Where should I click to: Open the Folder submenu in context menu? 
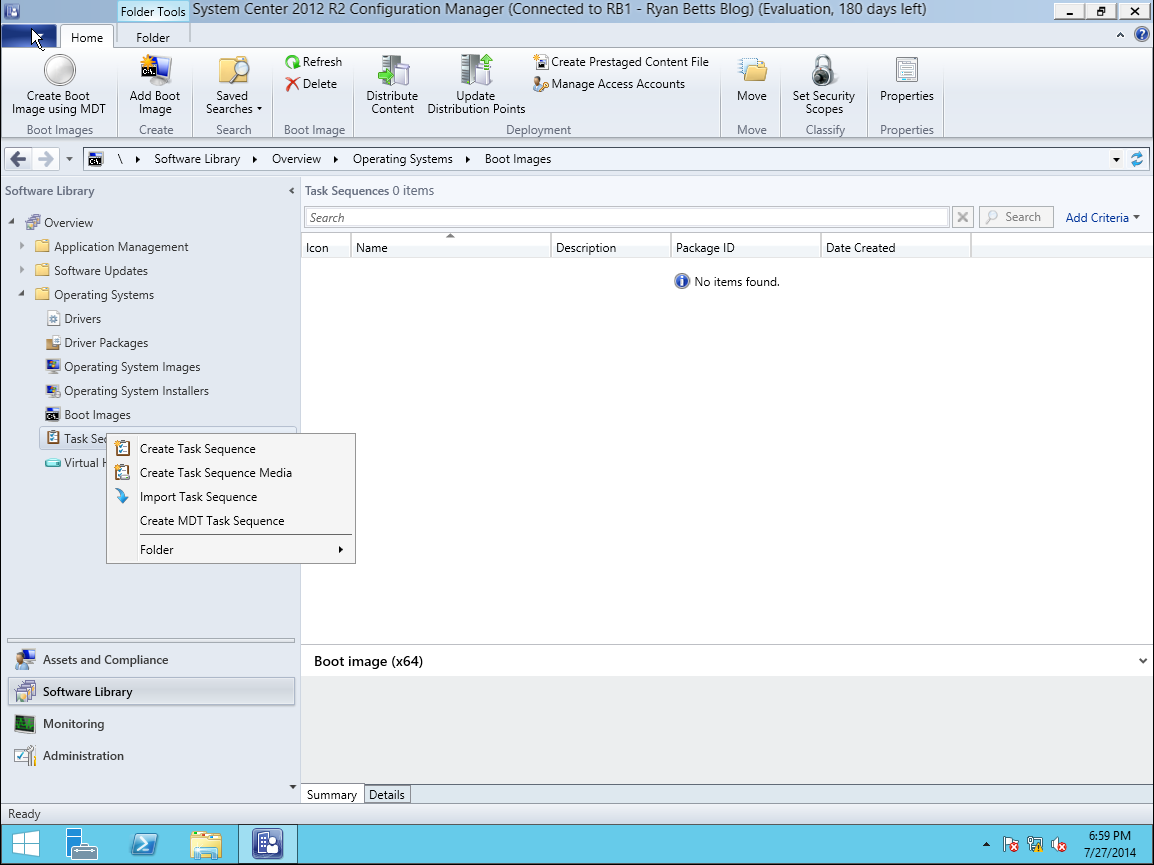(231, 550)
